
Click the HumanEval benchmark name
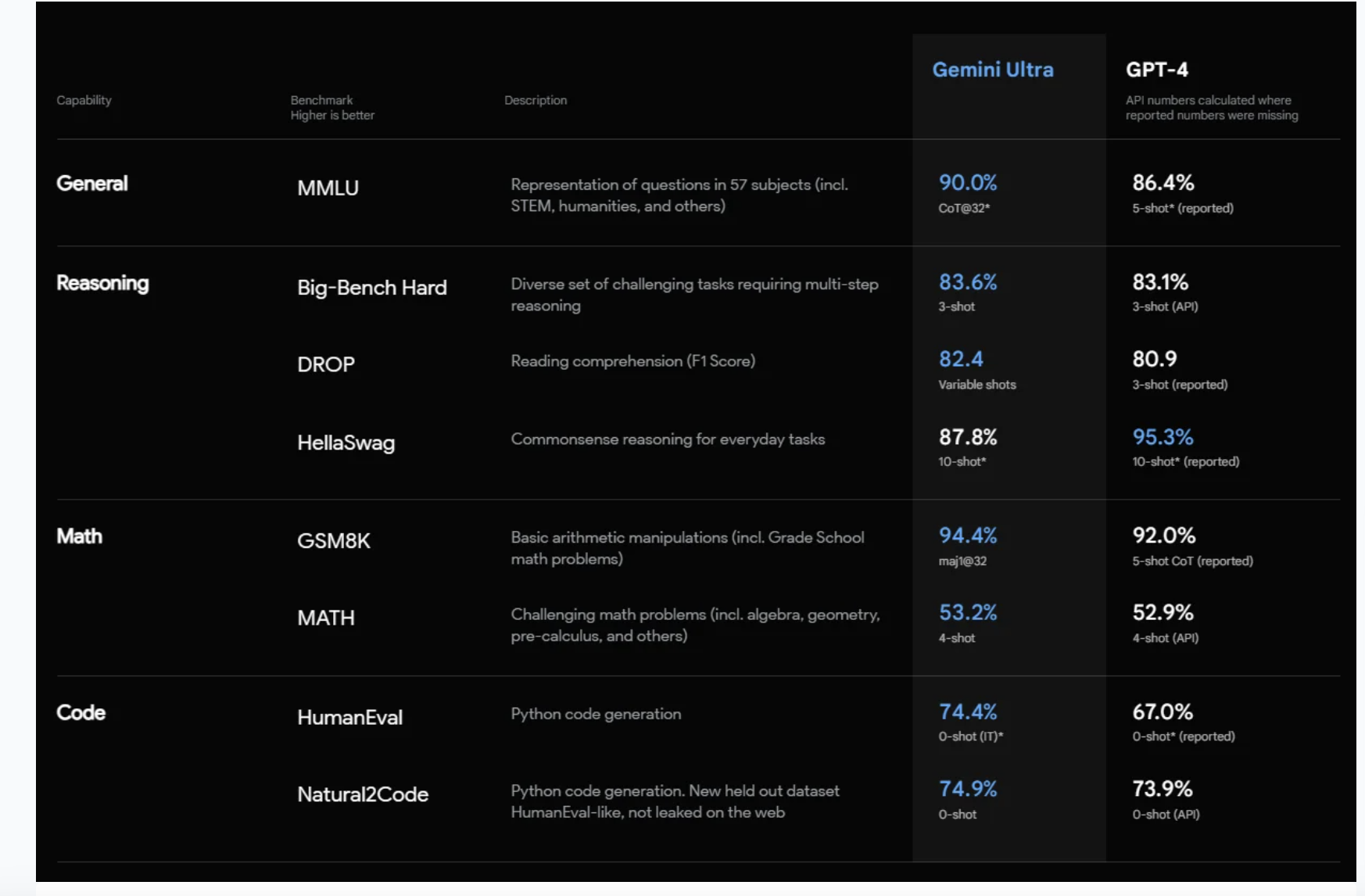(349, 717)
